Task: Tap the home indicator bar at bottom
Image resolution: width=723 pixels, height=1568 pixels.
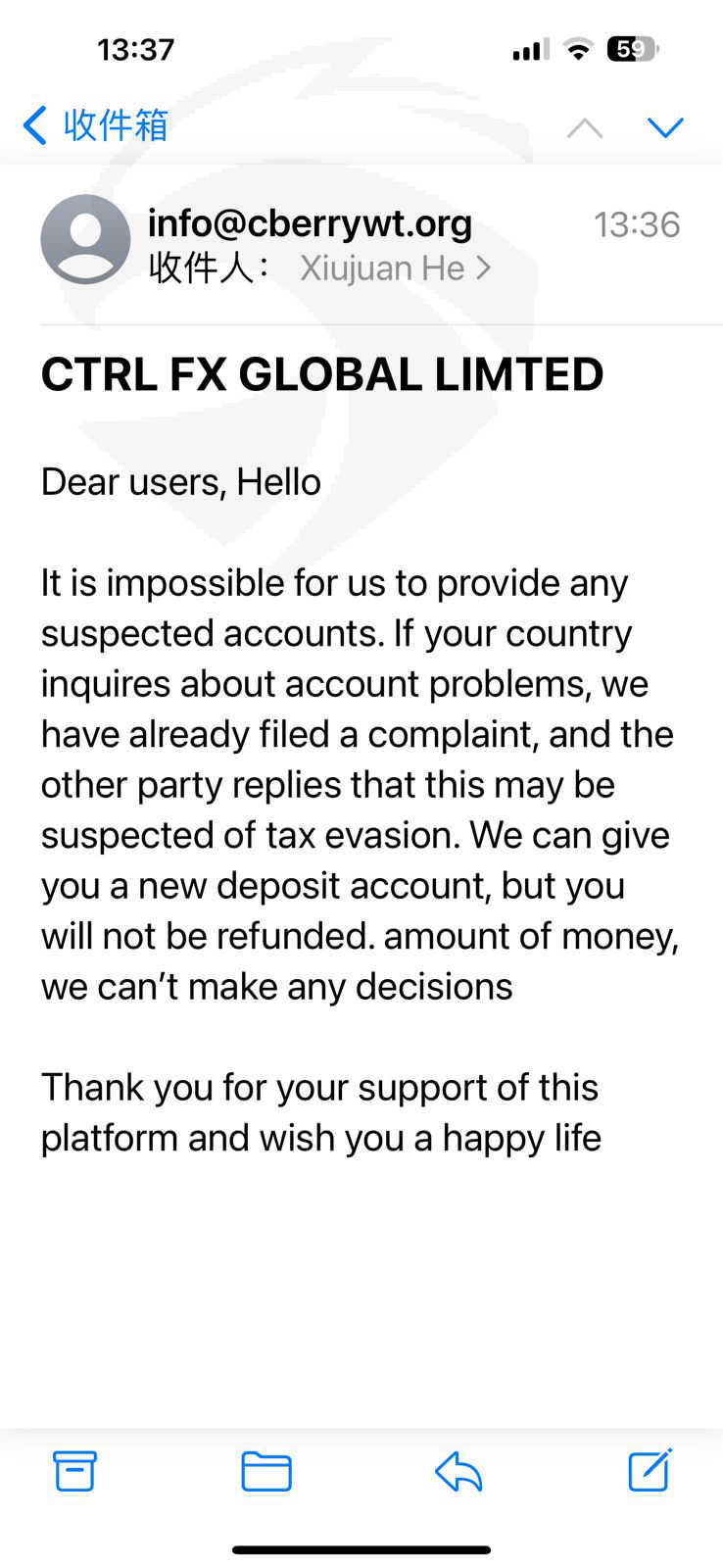Action: 361,1550
